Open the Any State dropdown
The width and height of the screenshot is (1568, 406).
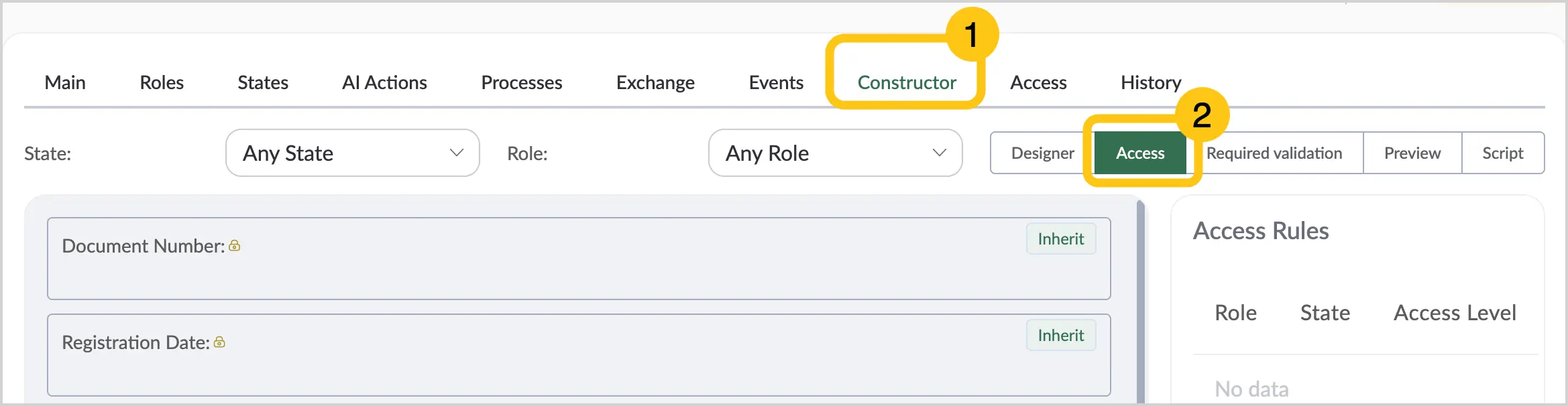tap(353, 153)
